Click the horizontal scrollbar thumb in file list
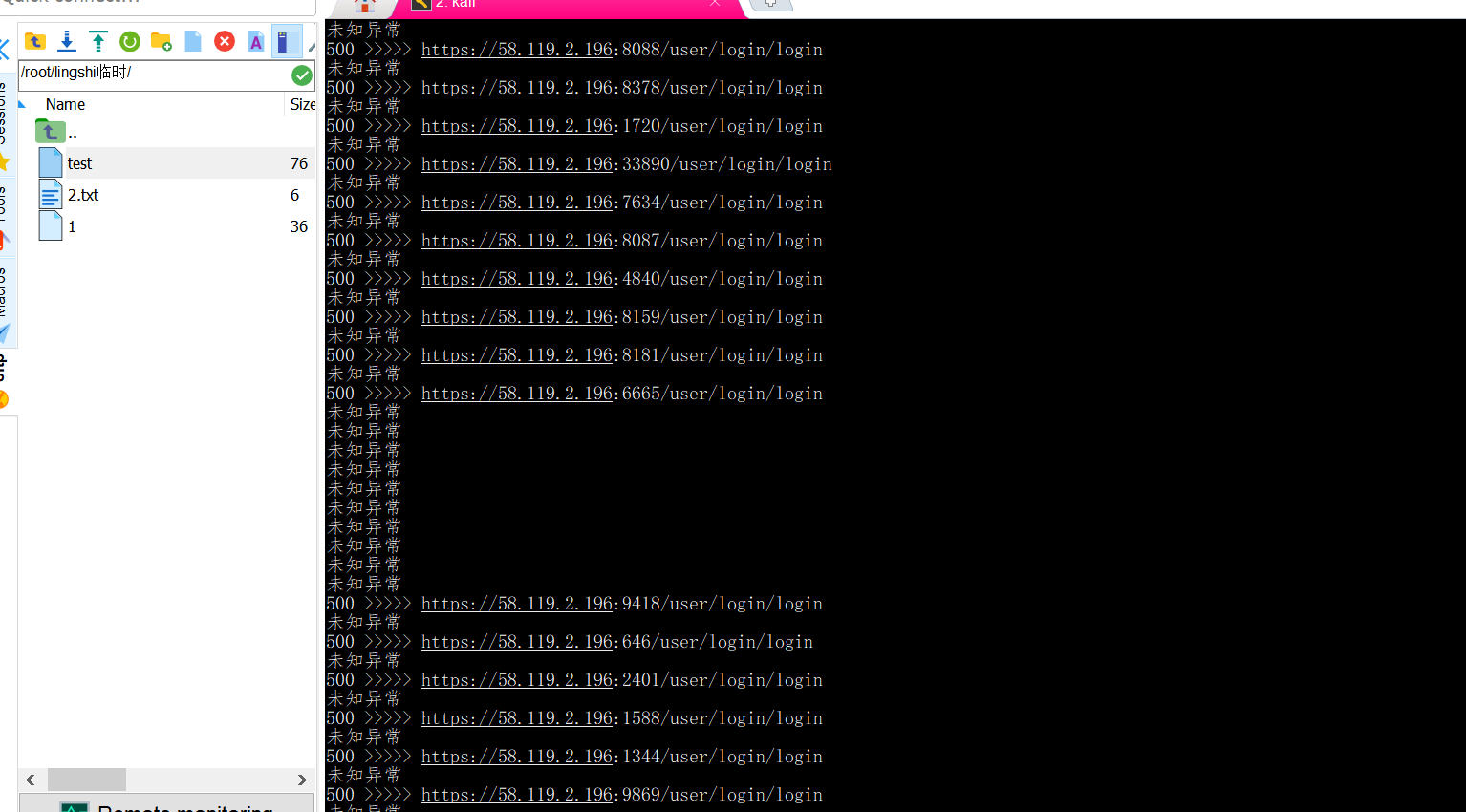This screenshot has width=1466, height=812. point(87,780)
